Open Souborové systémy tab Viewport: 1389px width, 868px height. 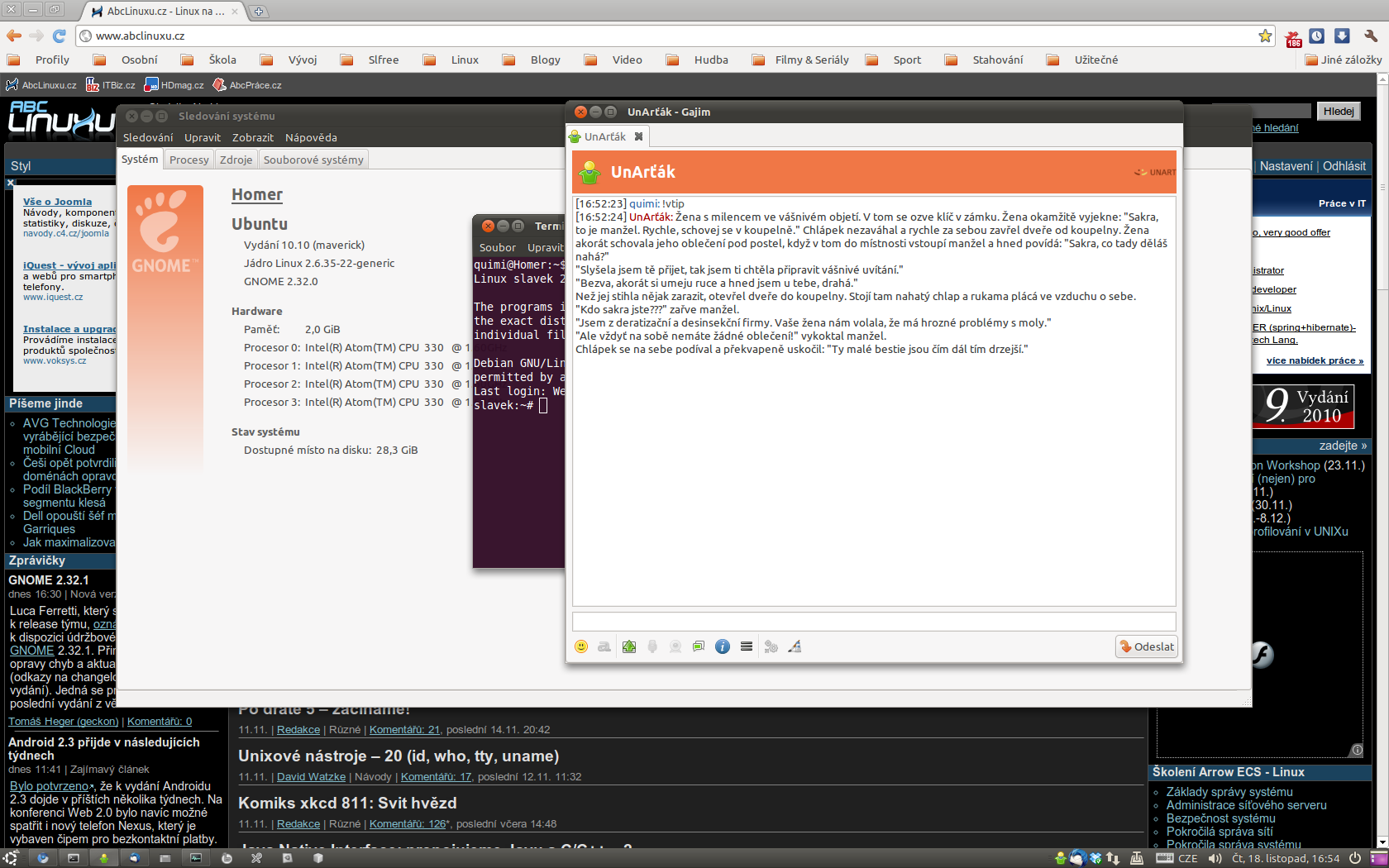click(313, 160)
